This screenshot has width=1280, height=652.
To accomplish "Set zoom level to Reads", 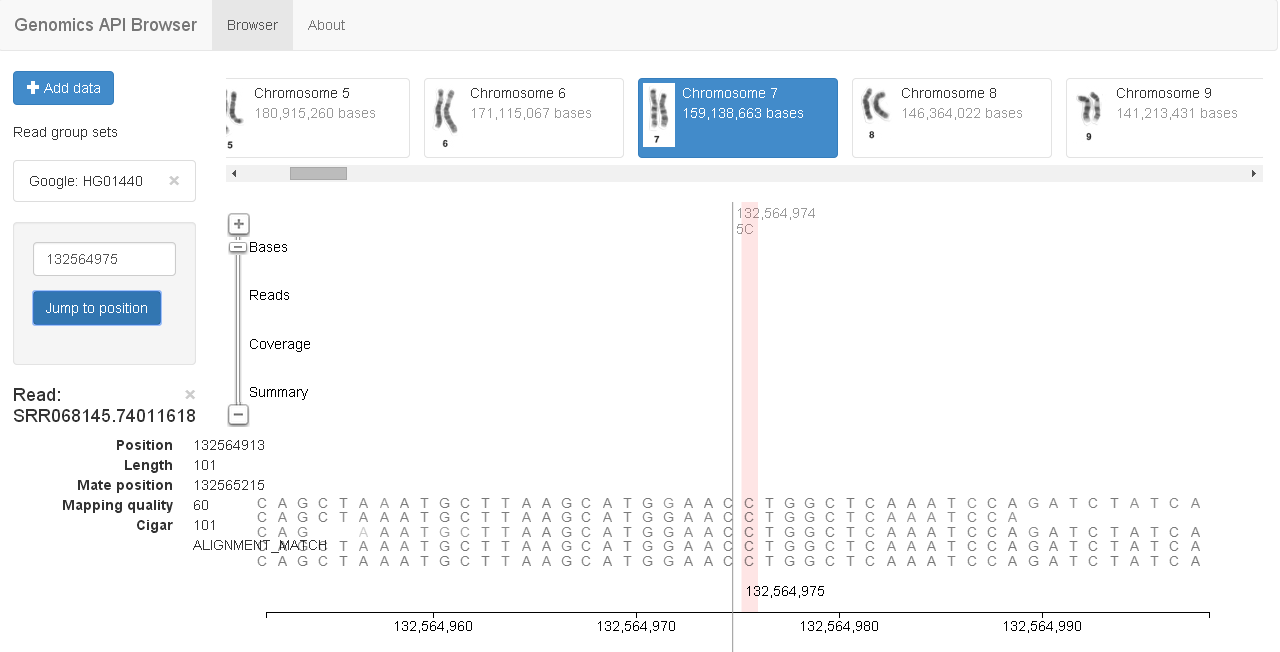I will tap(269, 295).
